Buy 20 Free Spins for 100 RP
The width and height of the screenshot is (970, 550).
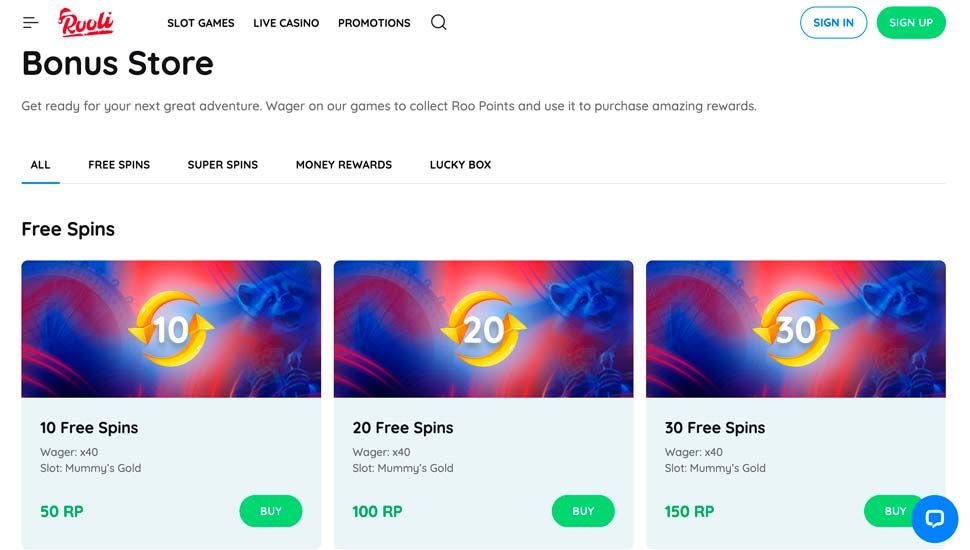coord(583,511)
